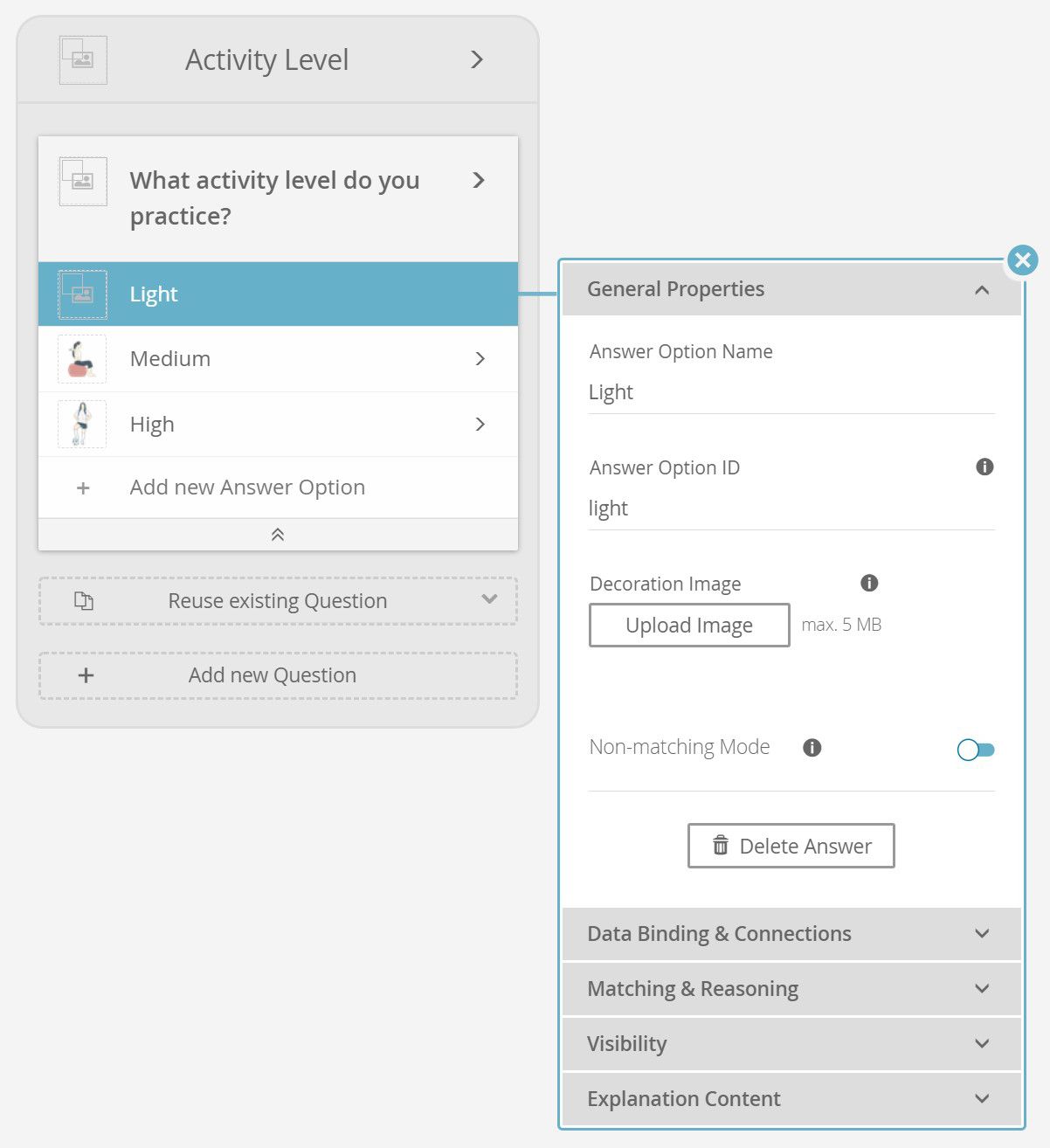Click the Upload Image button
1050x1148 pixels.
point(689,625)
